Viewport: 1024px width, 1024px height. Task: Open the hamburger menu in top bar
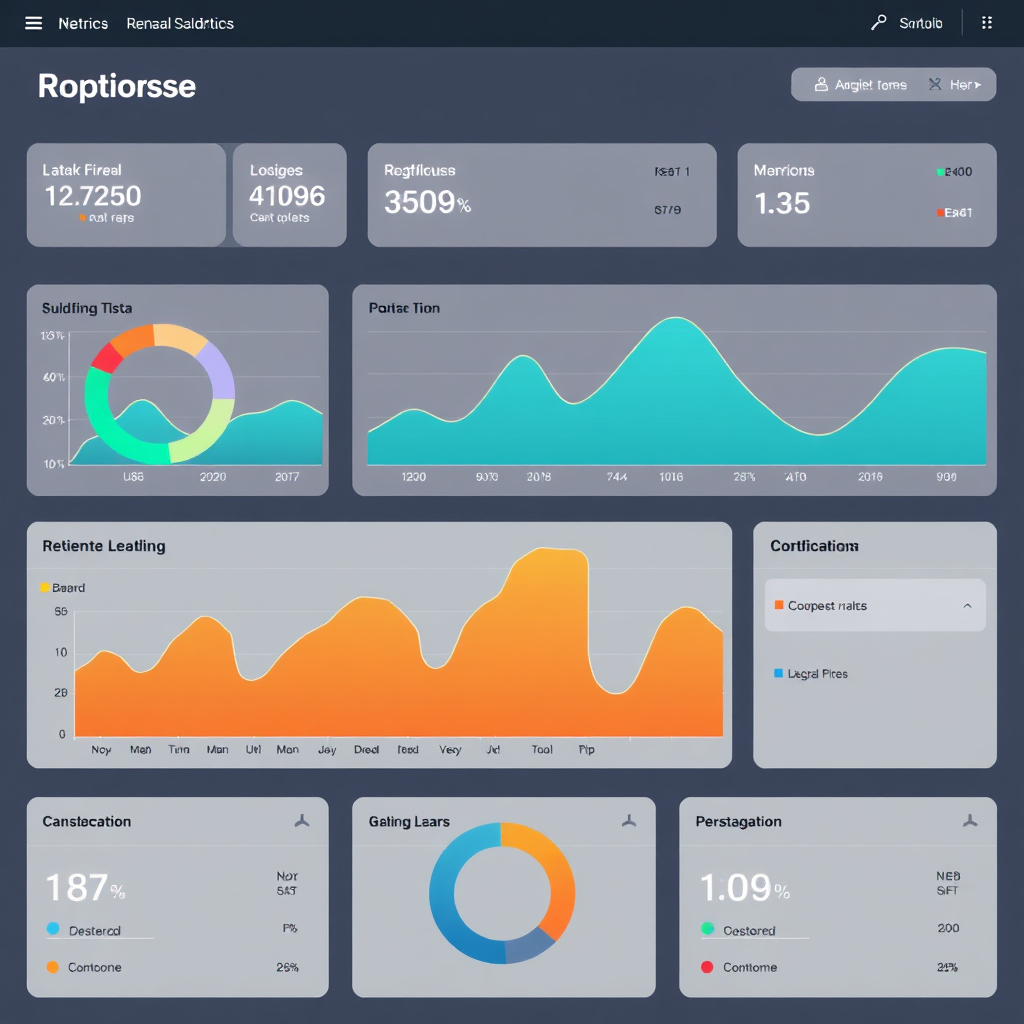coord(33,23)
